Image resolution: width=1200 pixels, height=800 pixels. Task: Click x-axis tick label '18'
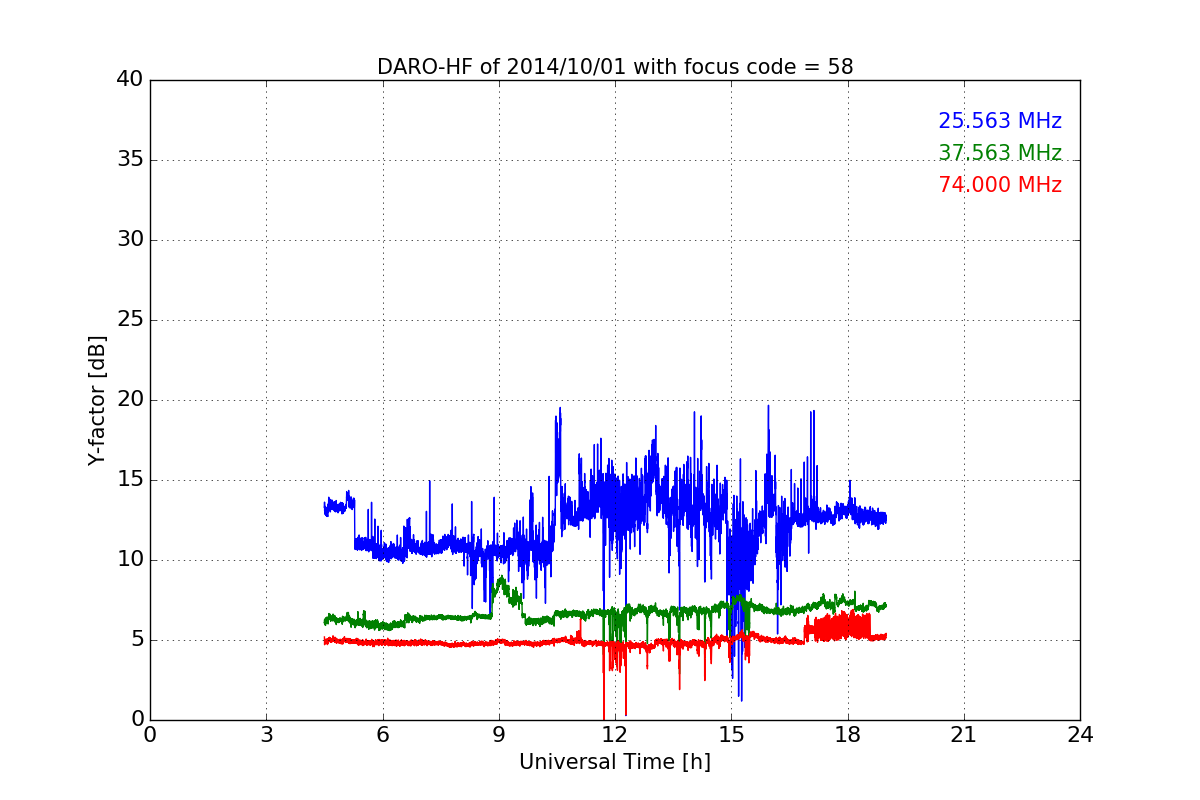click(x=848, y=735)
